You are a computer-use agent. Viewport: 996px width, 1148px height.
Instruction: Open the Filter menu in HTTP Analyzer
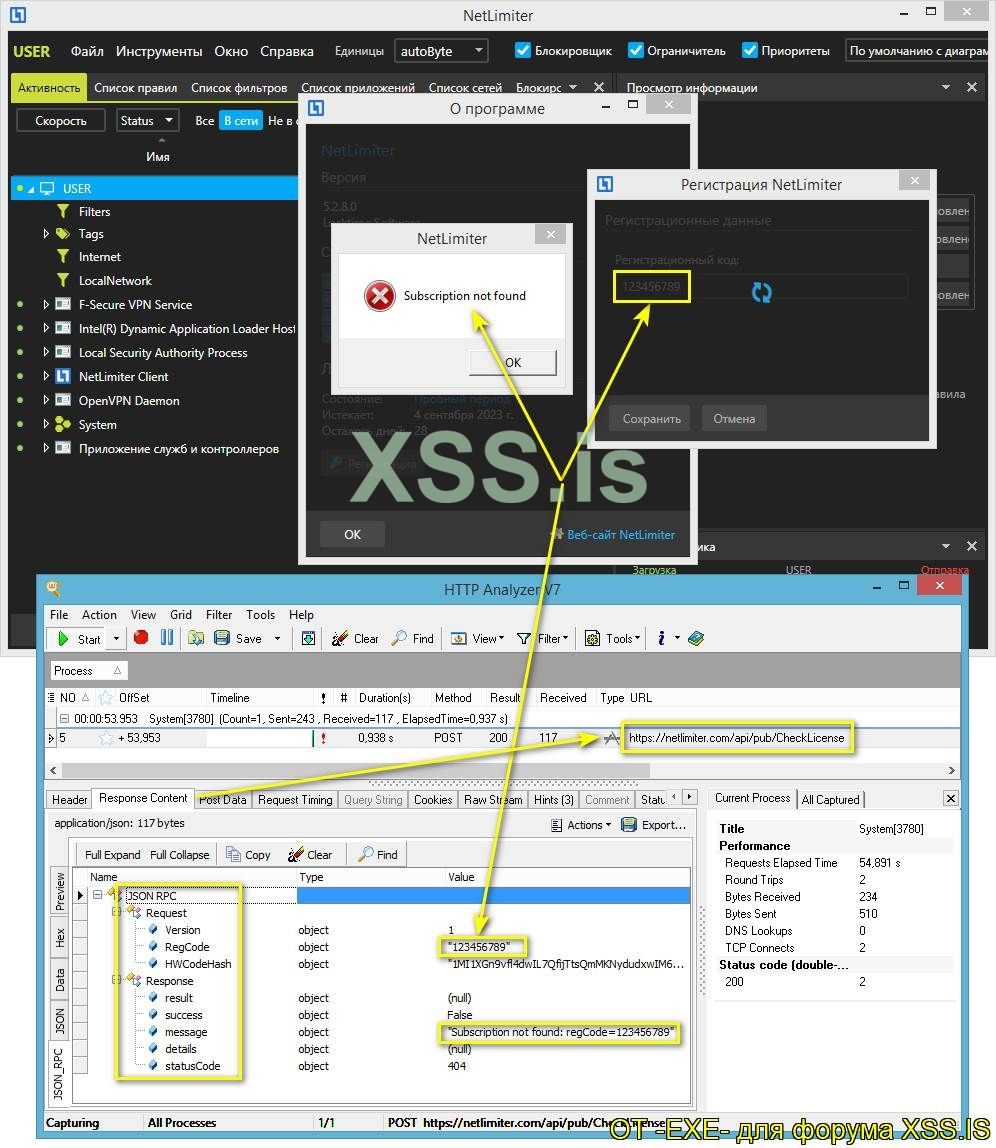click(219, 615)
